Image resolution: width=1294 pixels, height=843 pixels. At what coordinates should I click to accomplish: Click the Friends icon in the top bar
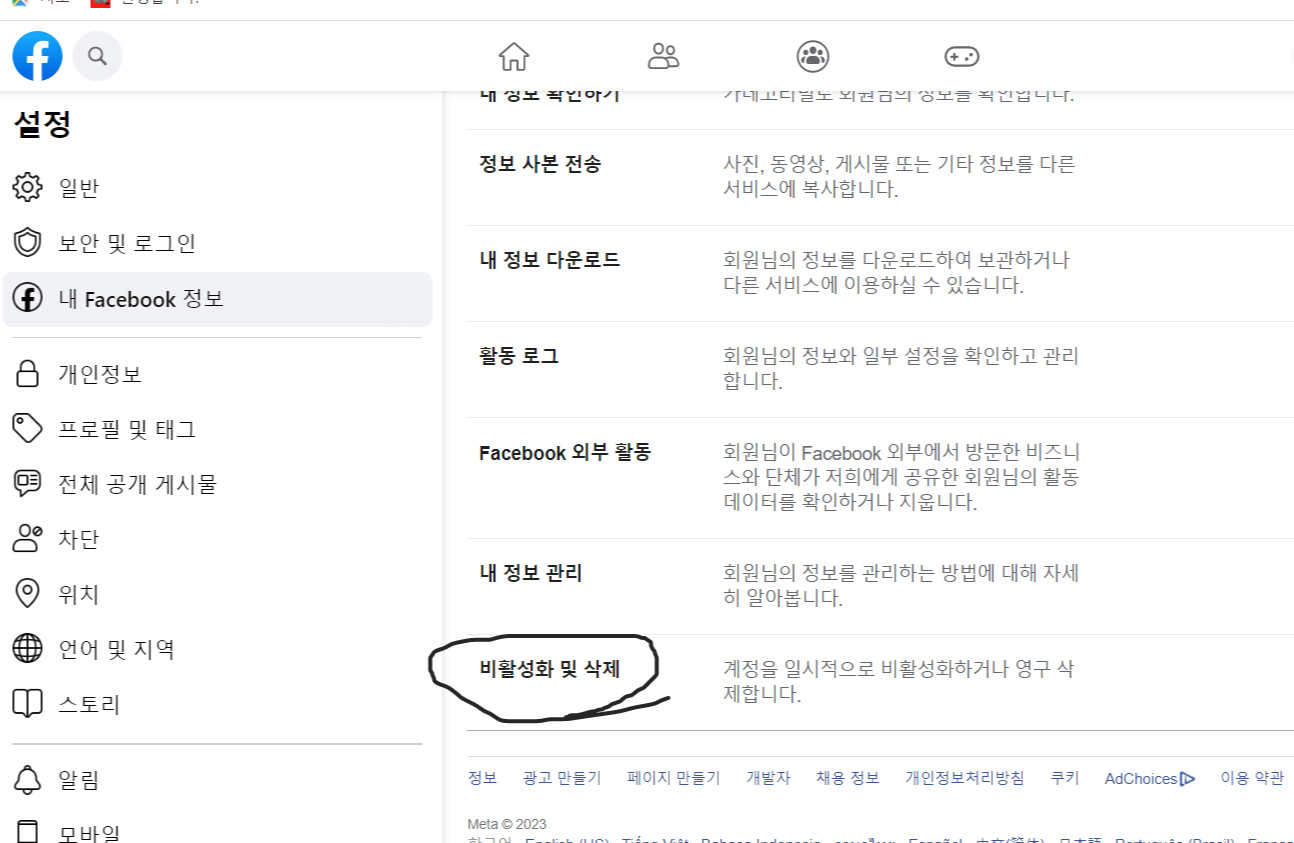[x=663, y=57]
